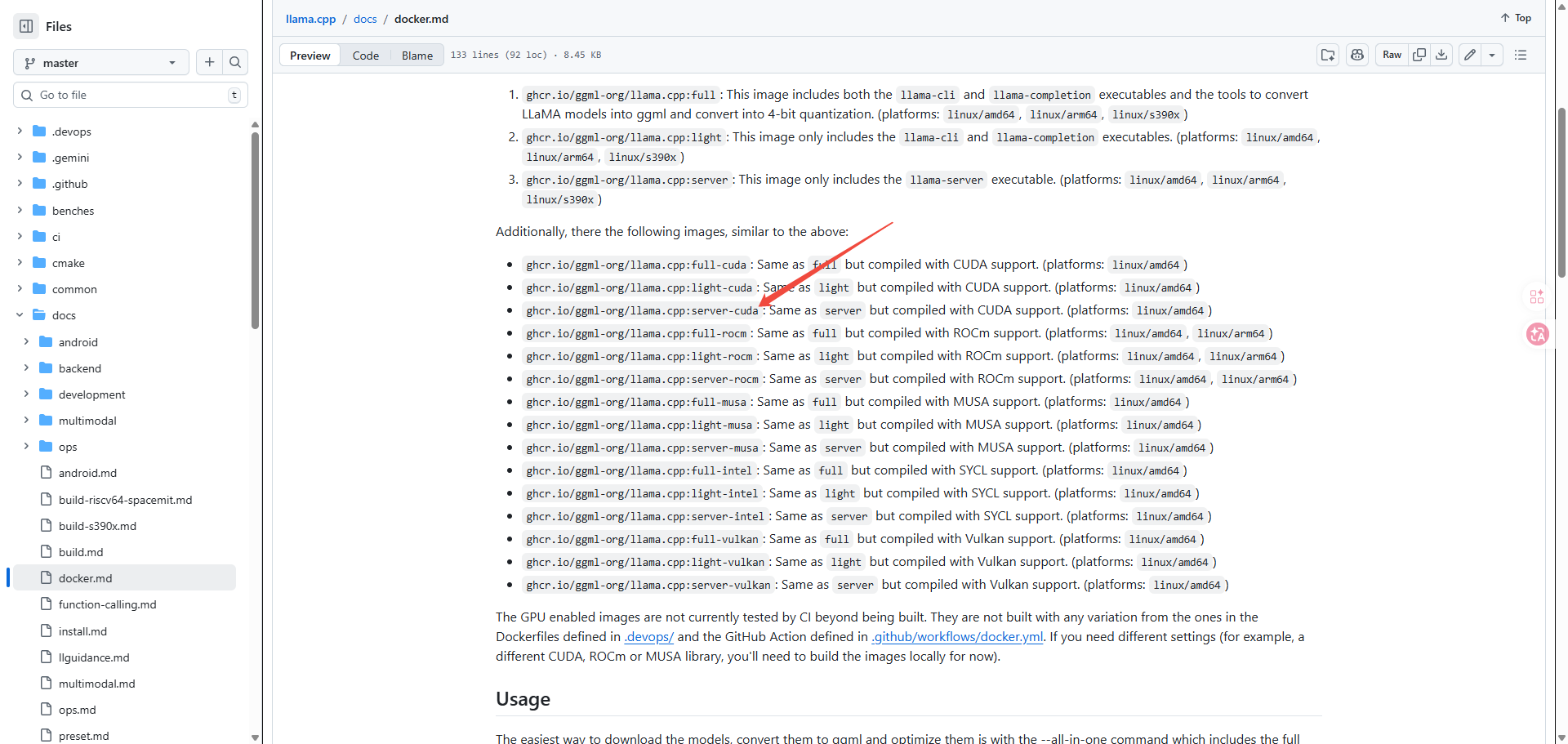Screen dimensions: 1568x744
Task: Expand the .devops folder
Action: 20,131
